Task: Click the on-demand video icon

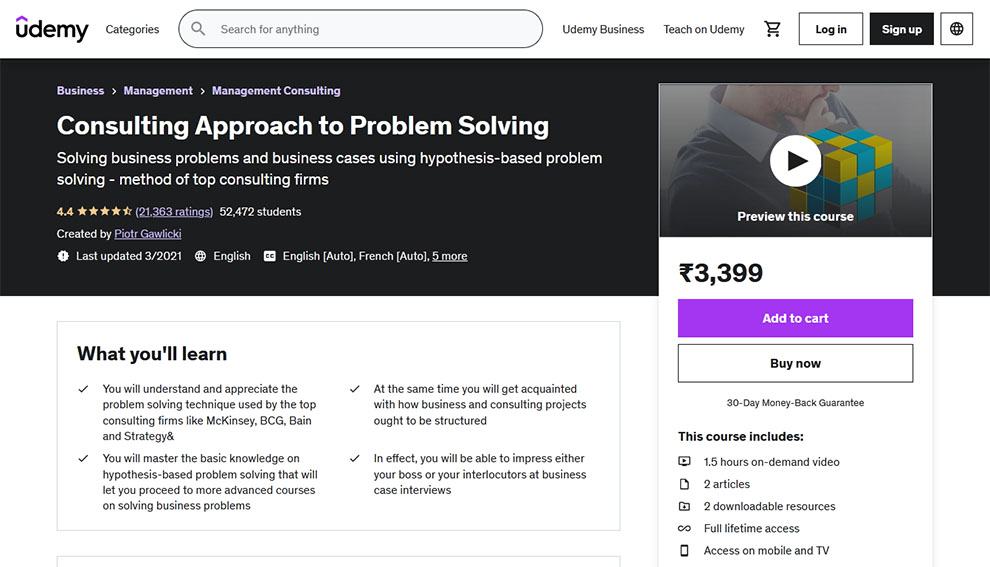Action: coord(685,462)
